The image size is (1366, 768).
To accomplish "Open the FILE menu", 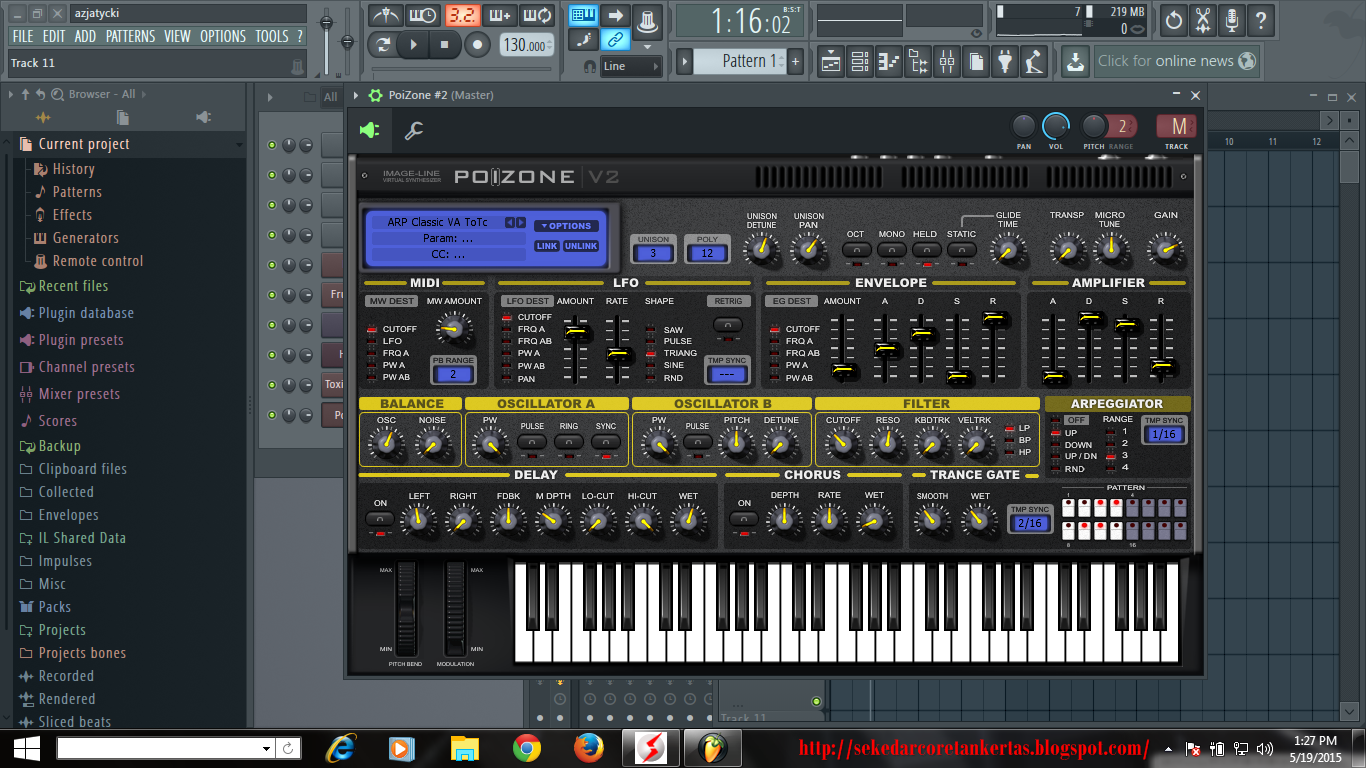I will point(23,36).
